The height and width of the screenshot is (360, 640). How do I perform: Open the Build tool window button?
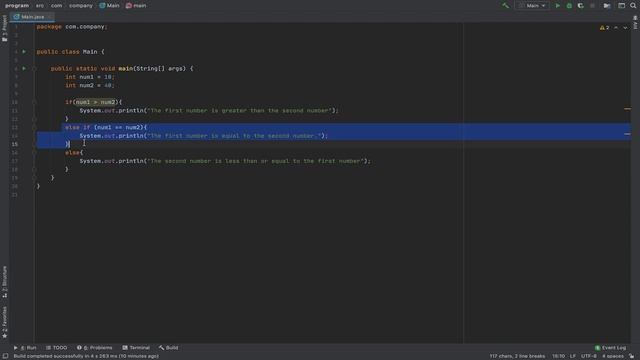(x=169, y=348)
